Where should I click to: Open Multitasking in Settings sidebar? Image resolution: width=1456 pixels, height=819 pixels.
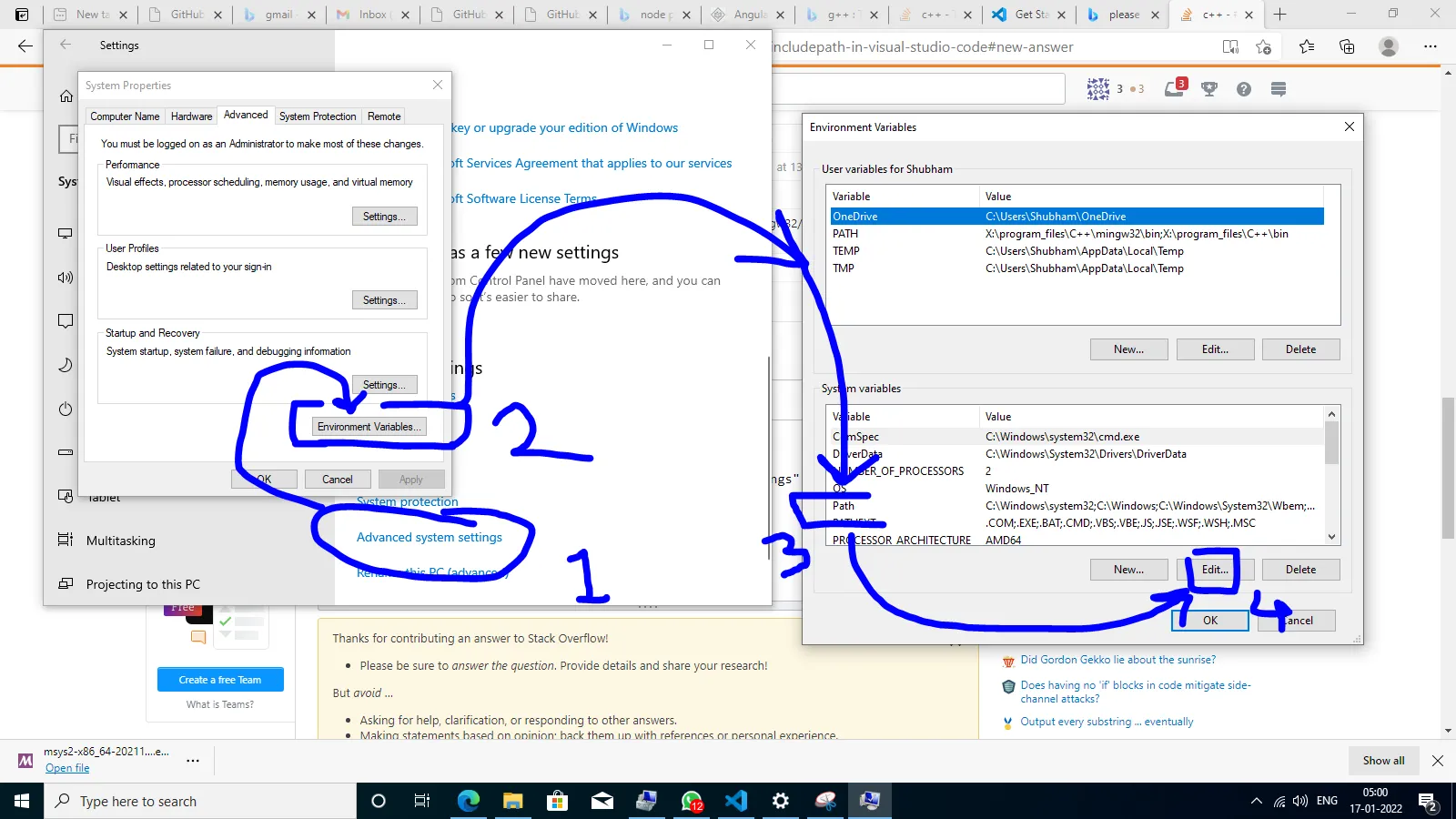[x=121, y=541]
